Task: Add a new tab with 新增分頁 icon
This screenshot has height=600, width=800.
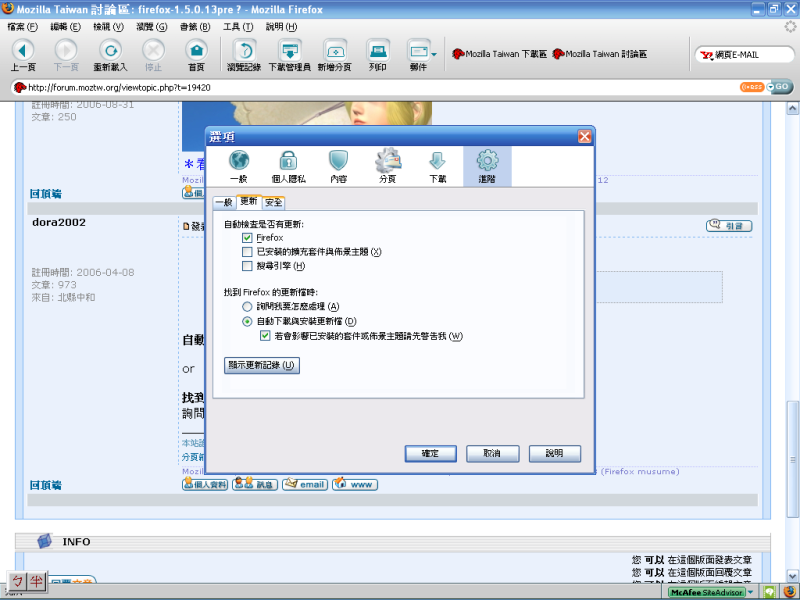Action: click(x=335, y=55)
